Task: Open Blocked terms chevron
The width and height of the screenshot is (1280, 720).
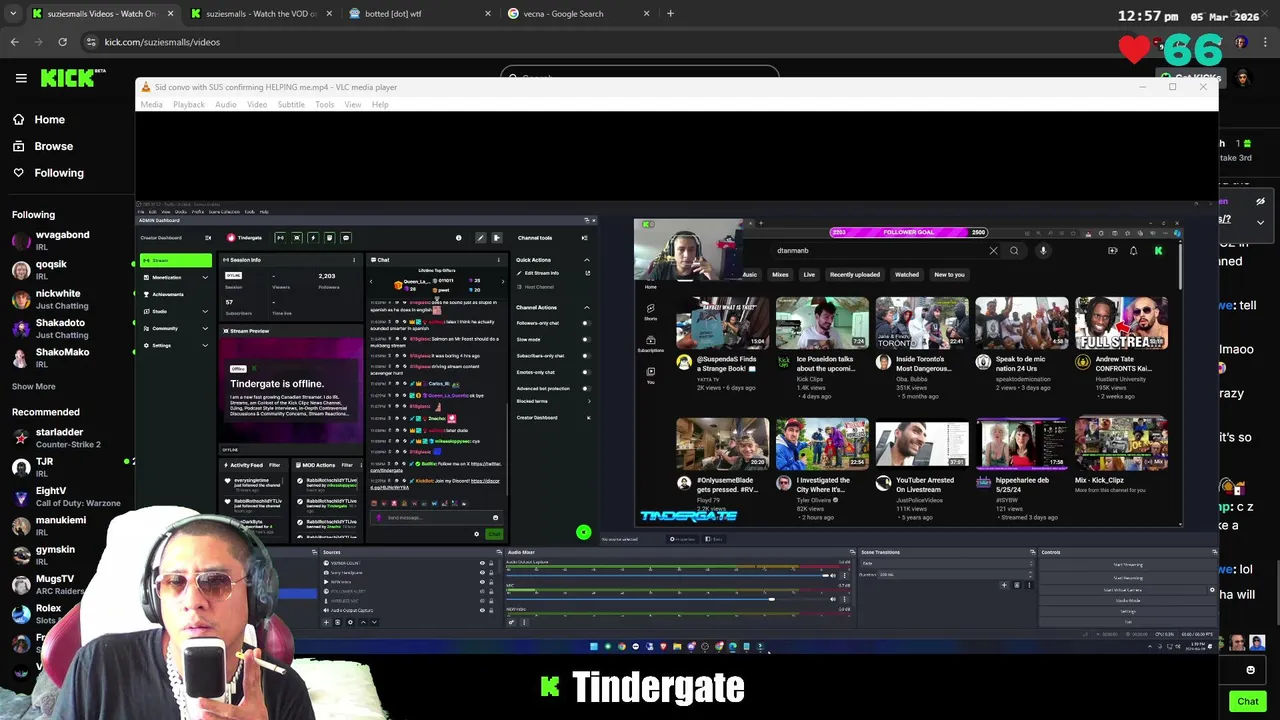Action: (588, 401)
